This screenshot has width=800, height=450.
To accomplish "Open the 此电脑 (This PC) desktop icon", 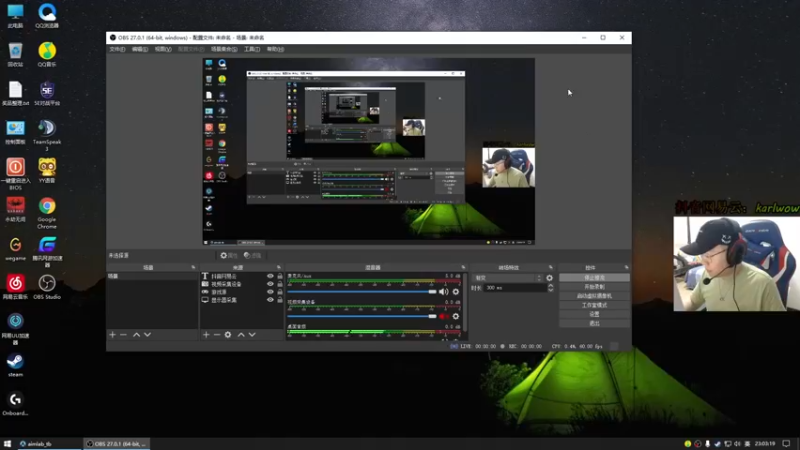I will click(x=15, y=15).
